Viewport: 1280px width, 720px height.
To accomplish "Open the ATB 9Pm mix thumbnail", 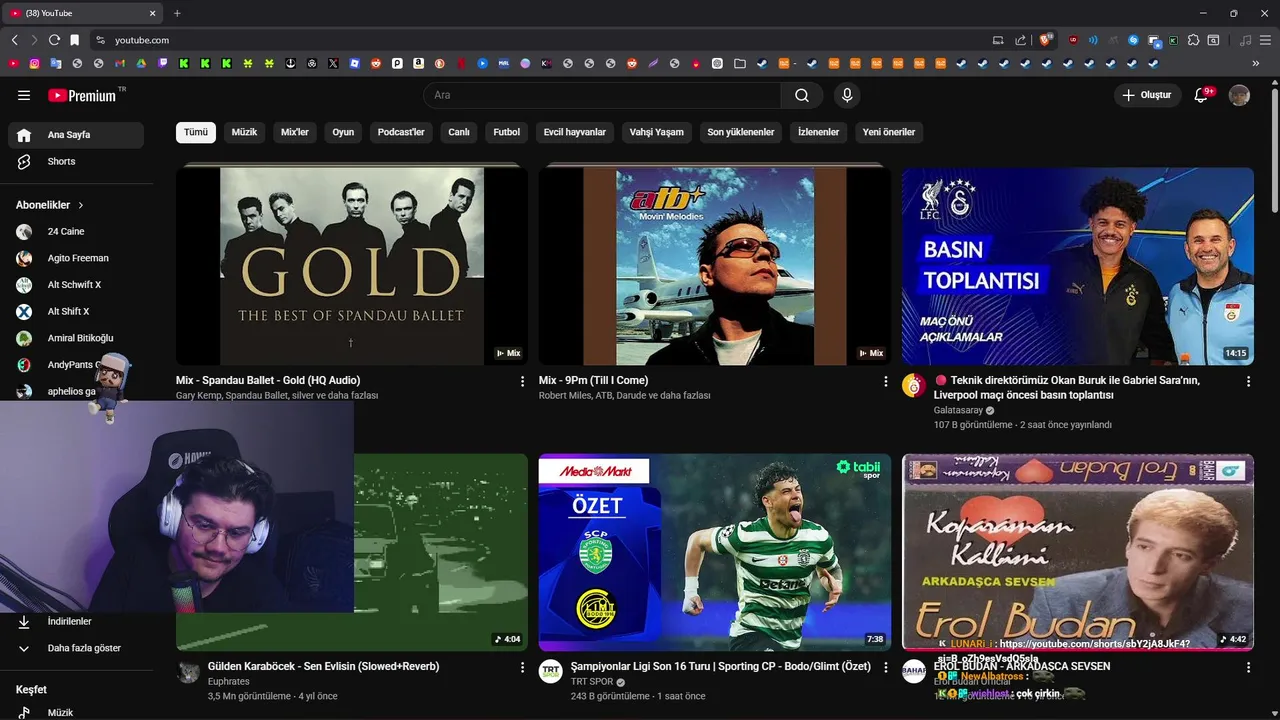I will point(715,266).
